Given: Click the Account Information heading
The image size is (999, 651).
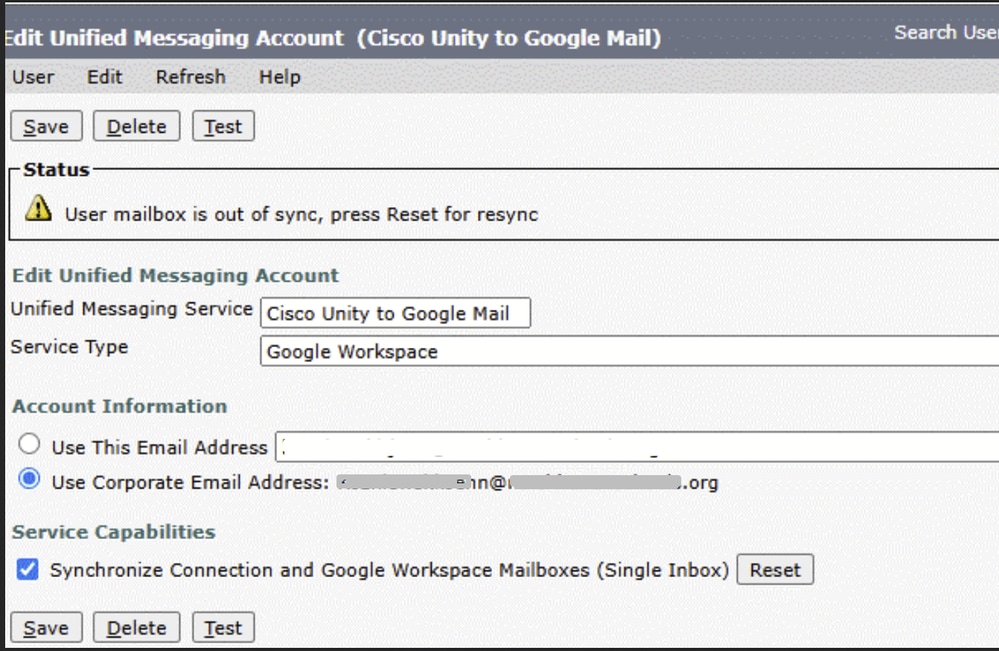Looking at the screenshot, I should (120, 406).
